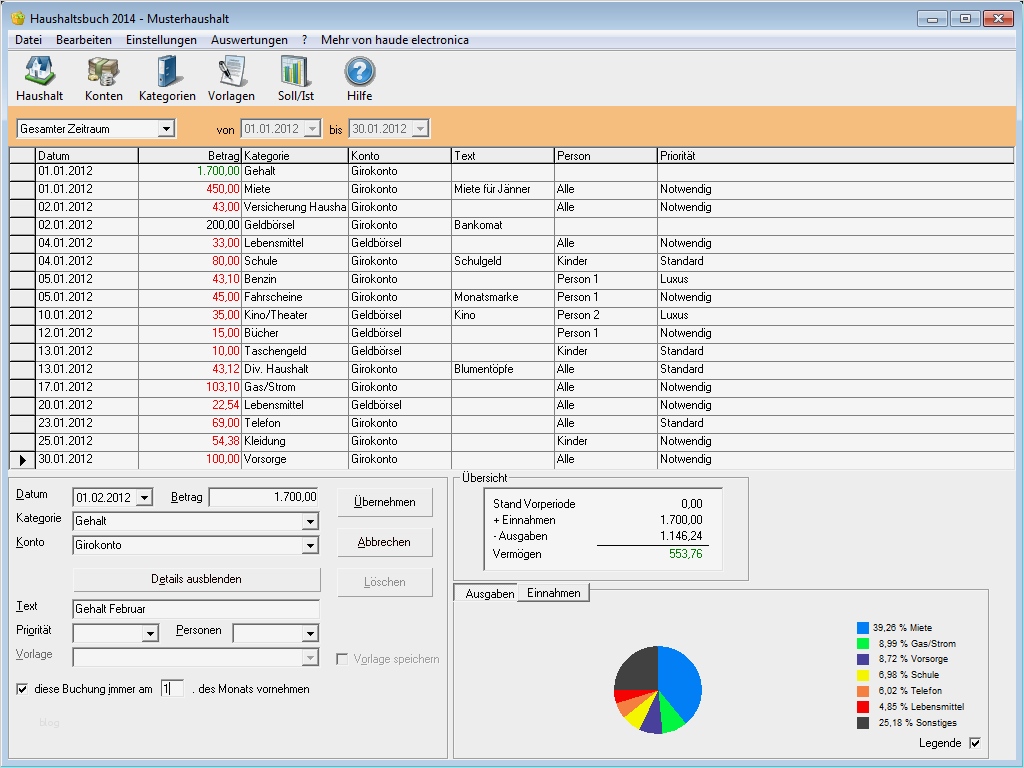Open the Vorlagen editor
Image resolution: width=1024 pixels, height=768 pixels.
[231, 77]
